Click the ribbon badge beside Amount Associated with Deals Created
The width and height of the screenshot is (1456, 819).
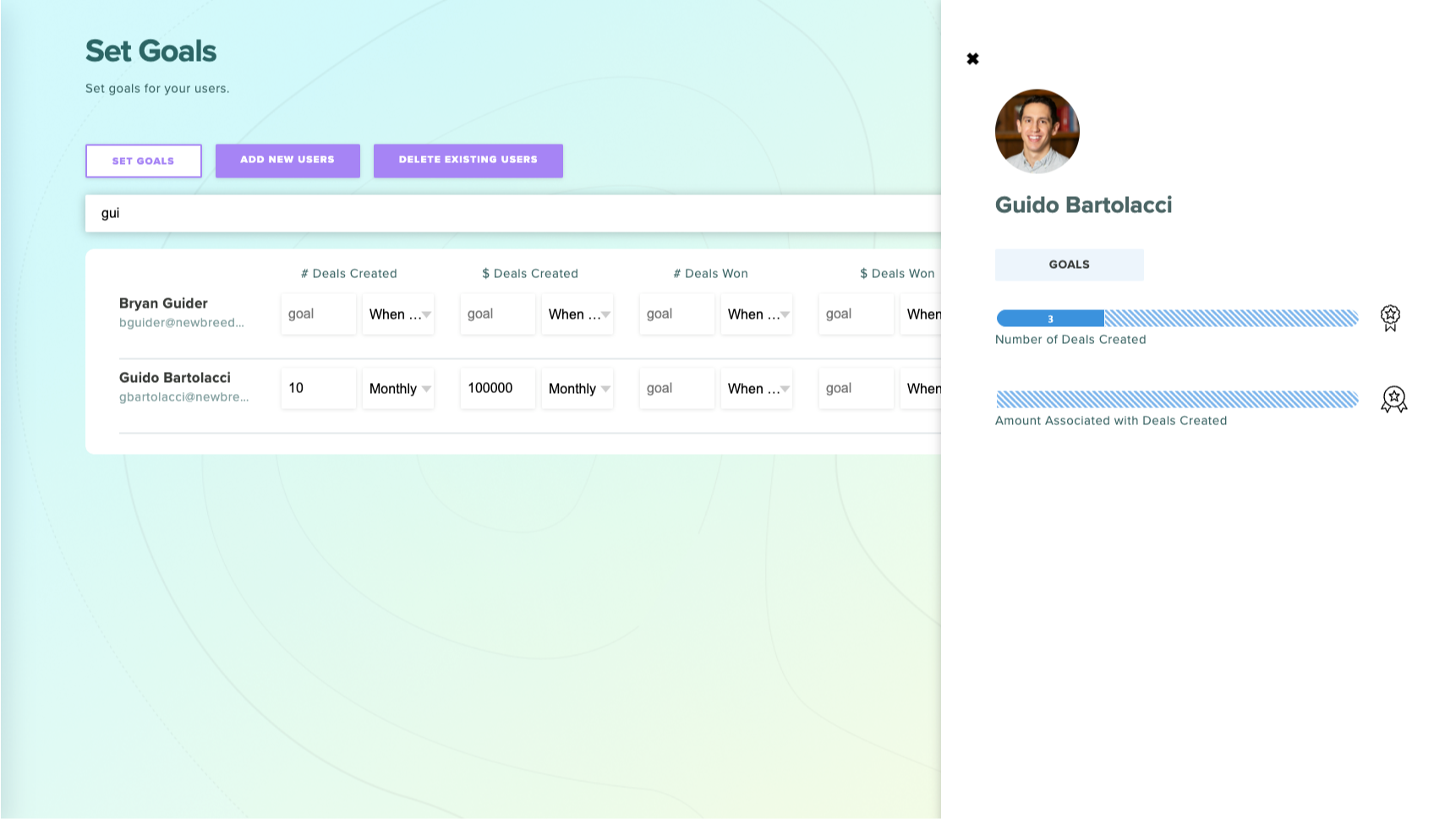pos(1393,399)
